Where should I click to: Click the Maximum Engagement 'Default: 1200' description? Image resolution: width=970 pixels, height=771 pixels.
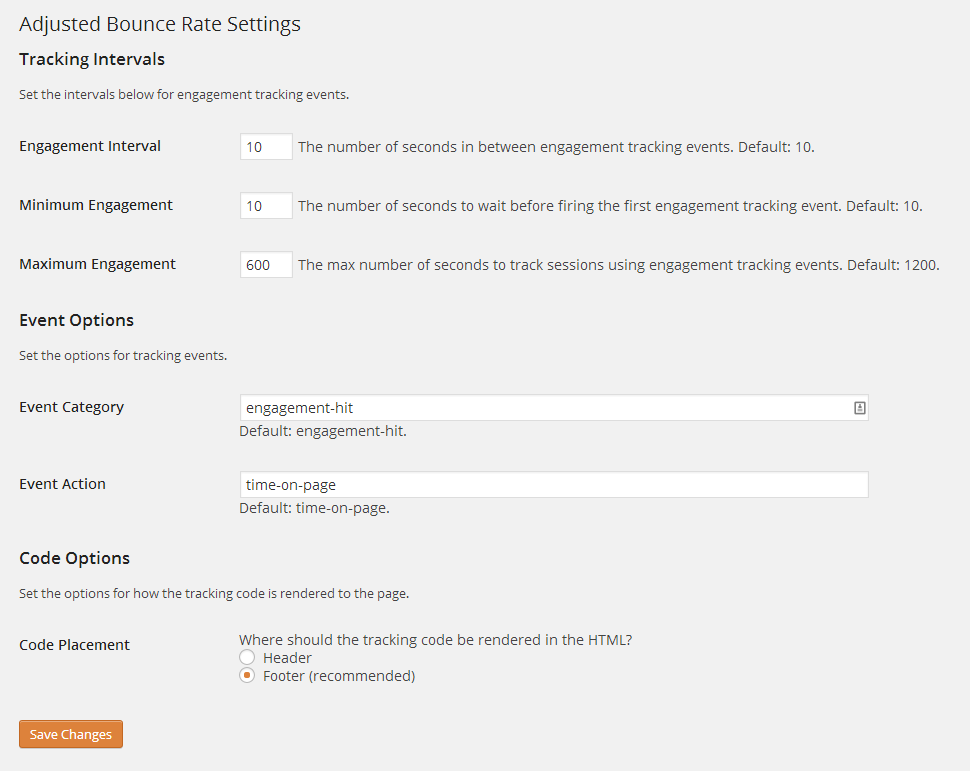(619, 265)
